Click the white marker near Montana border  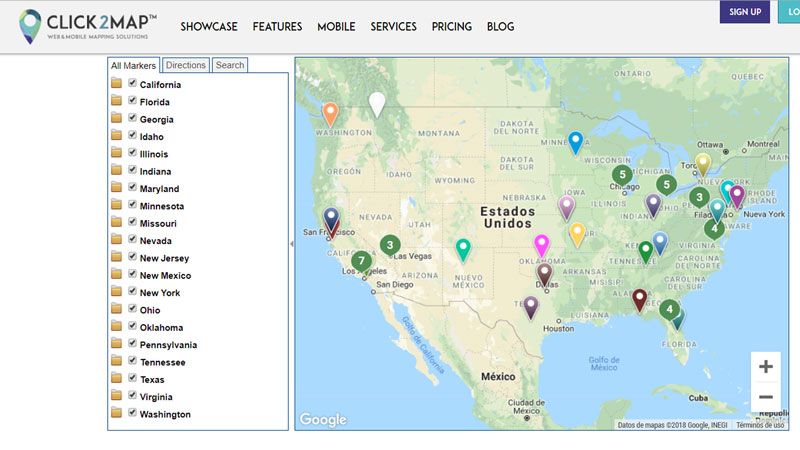(x=377, y=104)
